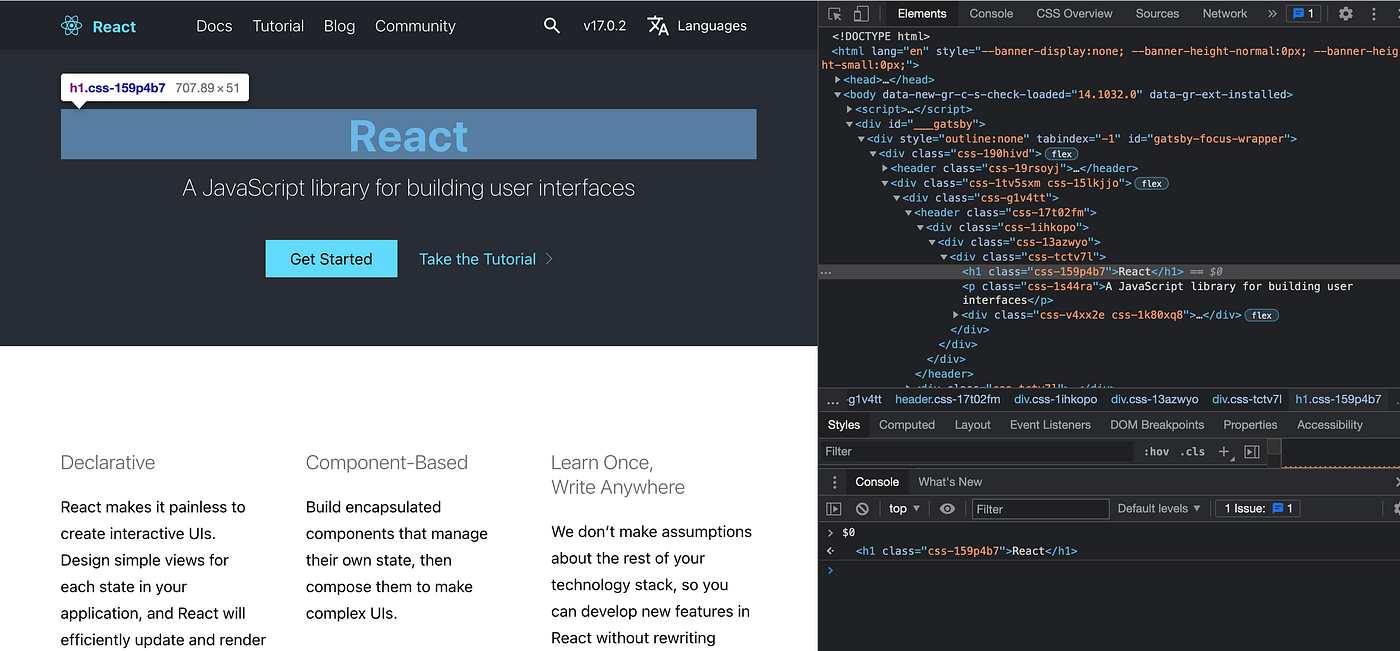This screenshot has width=1400, height=651.
Task: Open DevTools settings gear
Action: [1346, 14]
